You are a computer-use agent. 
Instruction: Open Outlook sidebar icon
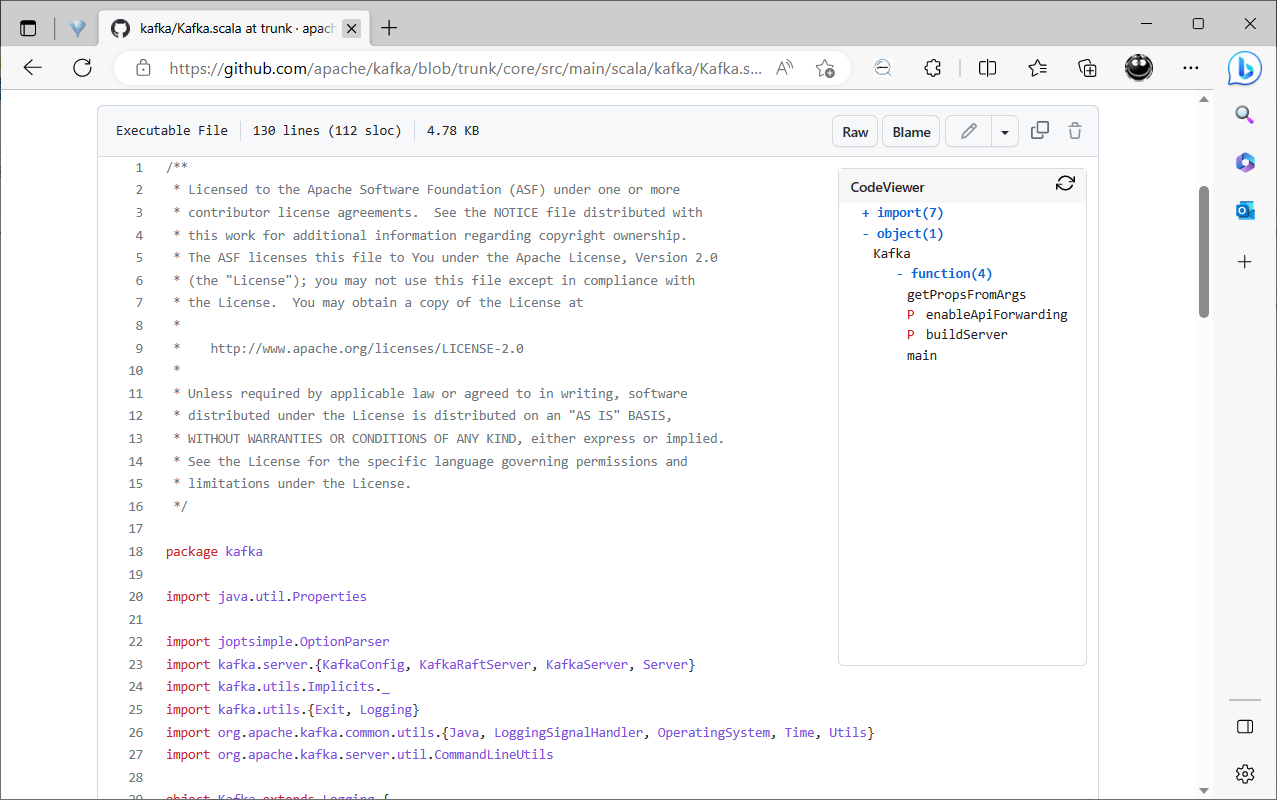click(1245, 210)
